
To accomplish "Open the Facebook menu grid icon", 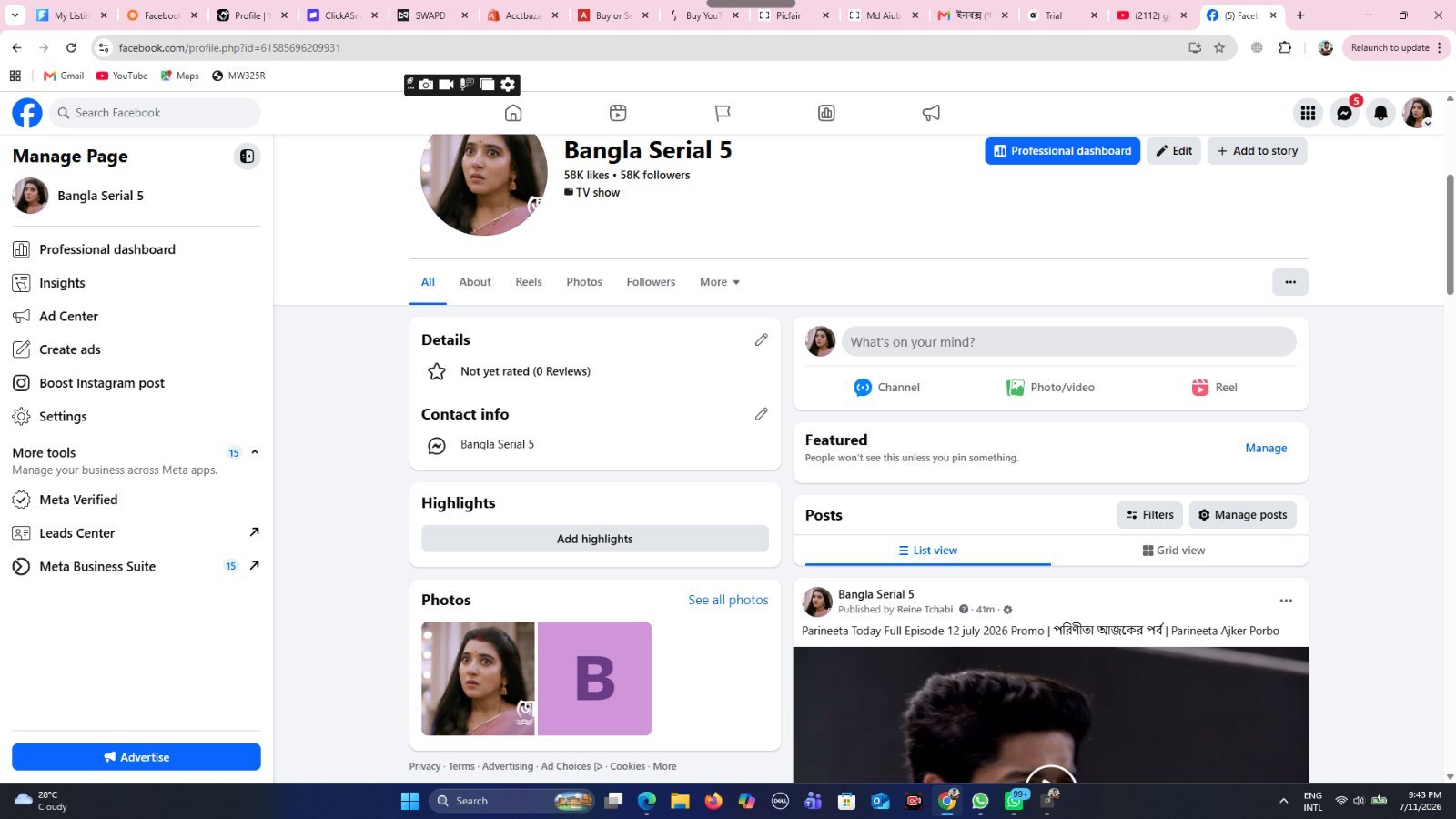I will pos(1308,113).
